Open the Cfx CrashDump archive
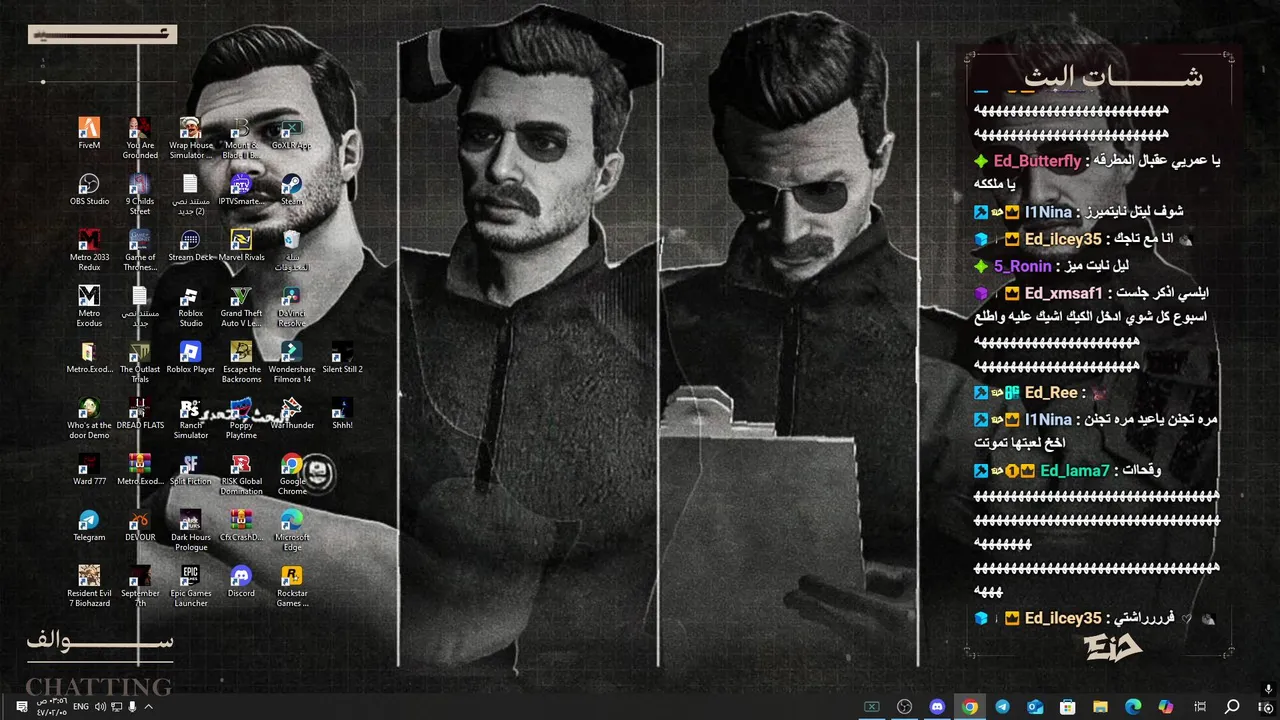The height and width of the screenshot is (720, 1280). pos(241,526)
